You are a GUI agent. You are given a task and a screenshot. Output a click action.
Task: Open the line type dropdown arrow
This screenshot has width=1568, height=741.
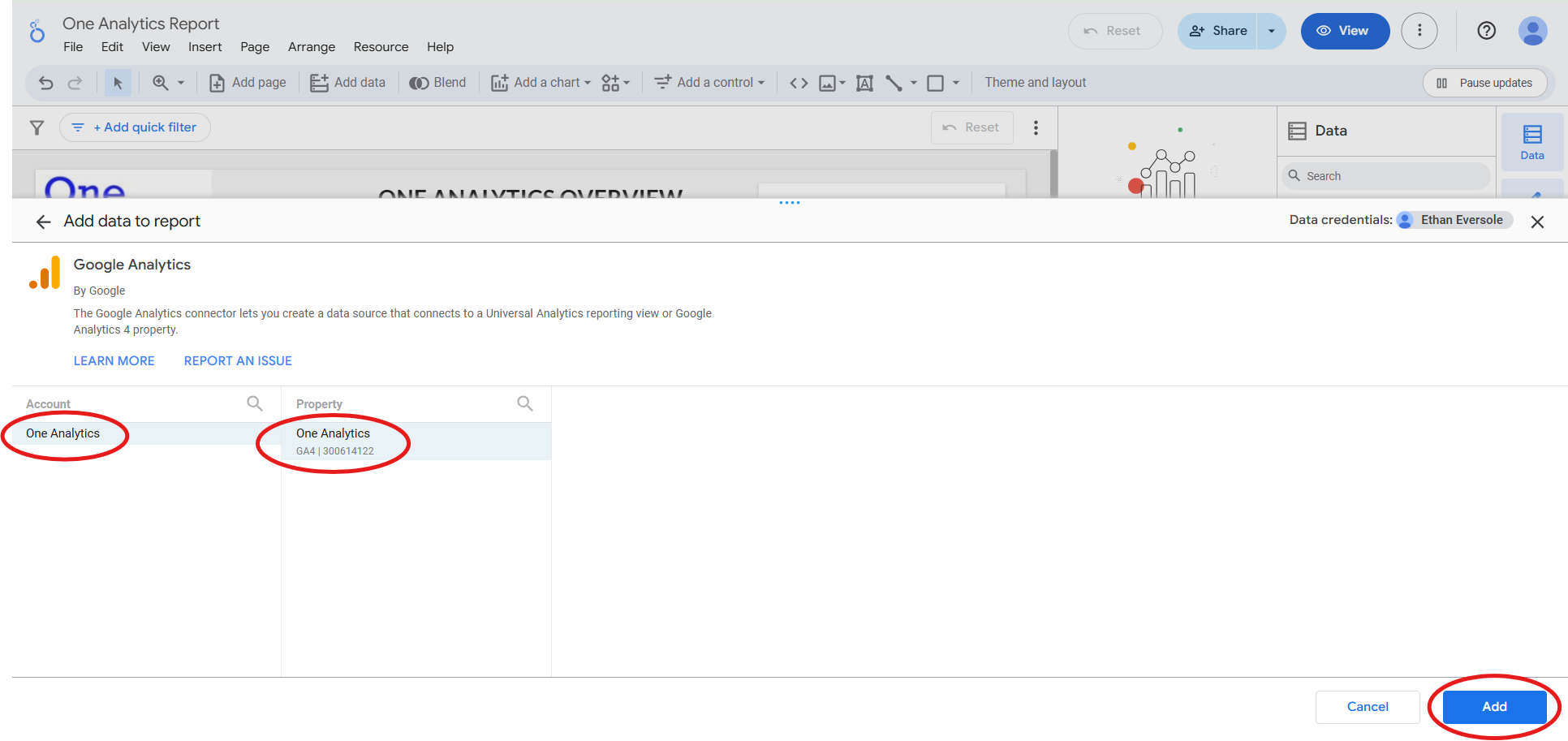click(x=914, y=83)
